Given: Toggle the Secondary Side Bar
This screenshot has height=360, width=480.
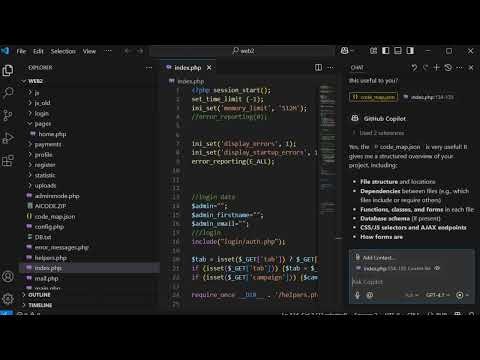Looking at the screenshot, I should pyautogui.click(x=410, y=51).
